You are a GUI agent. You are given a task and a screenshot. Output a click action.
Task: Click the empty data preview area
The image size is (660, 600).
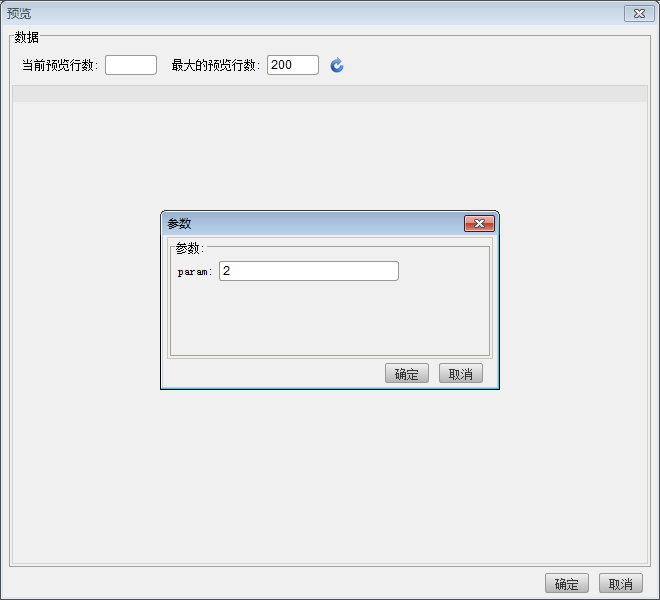point(329,470)
